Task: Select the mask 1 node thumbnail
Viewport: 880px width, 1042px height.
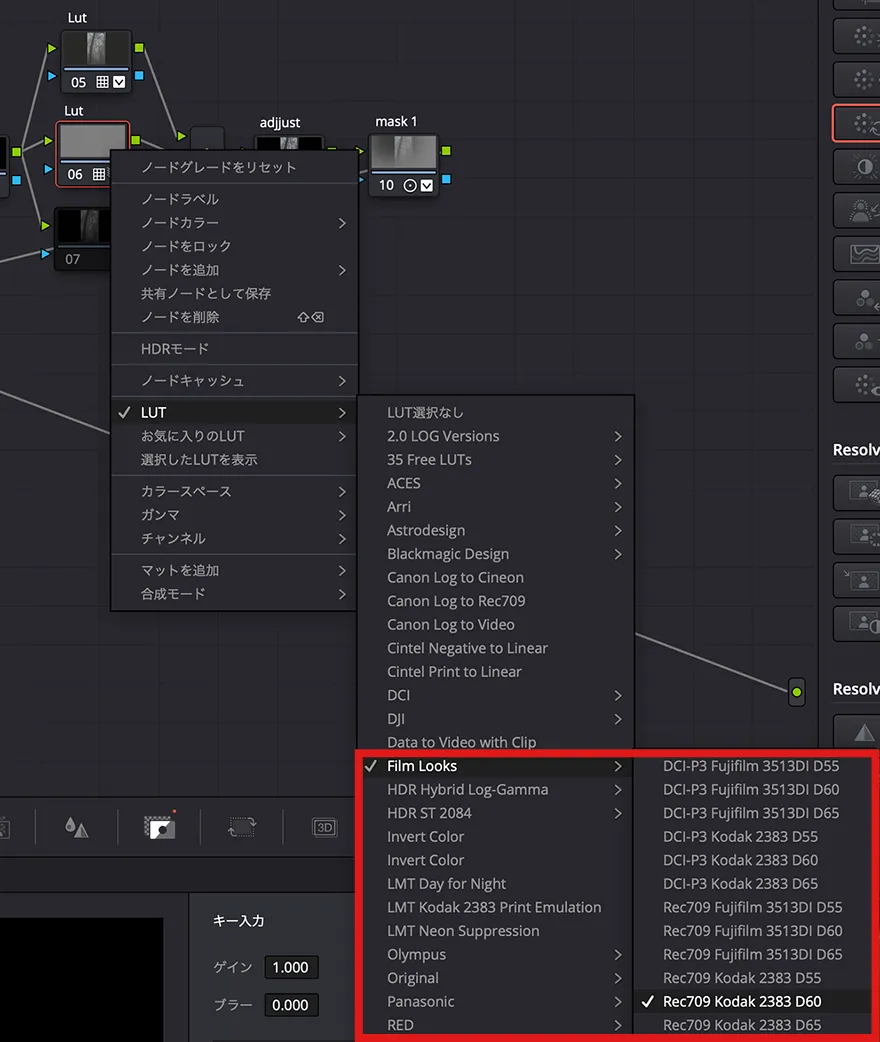Action: pos(404,153)
